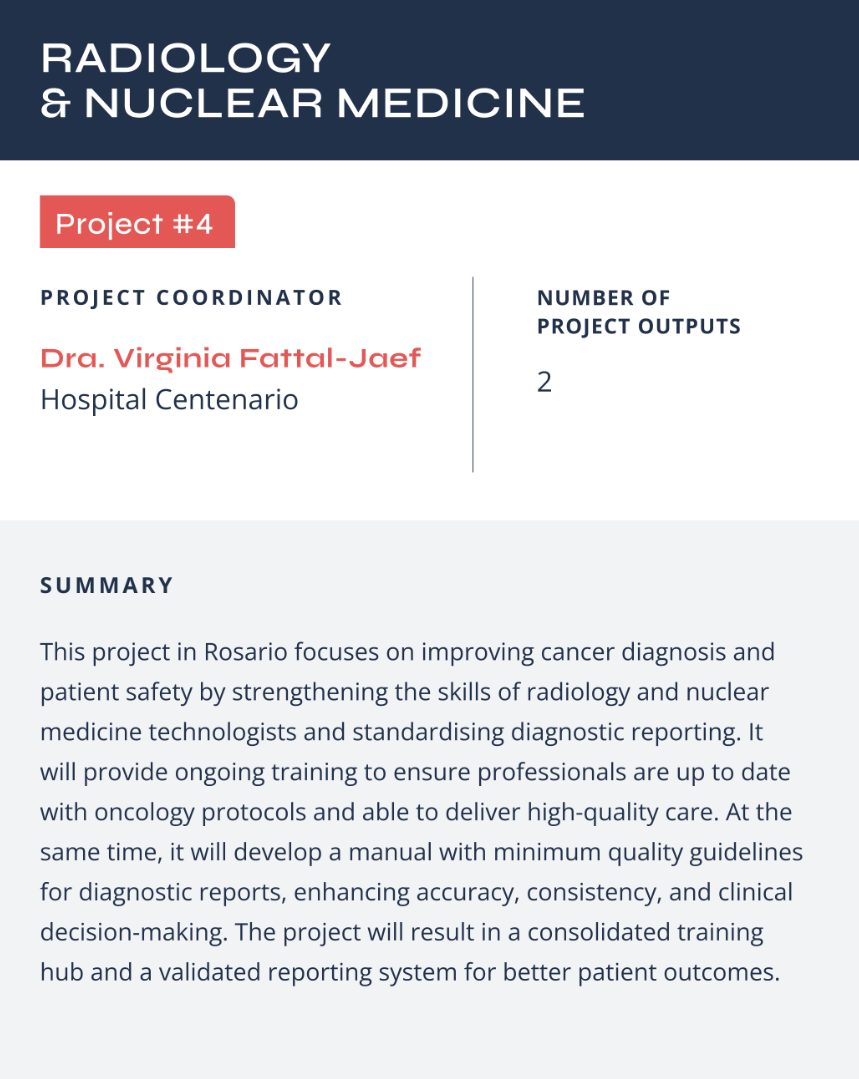Click the "NUMBER OF PROJECT OUTPUTS" heading

638,312
